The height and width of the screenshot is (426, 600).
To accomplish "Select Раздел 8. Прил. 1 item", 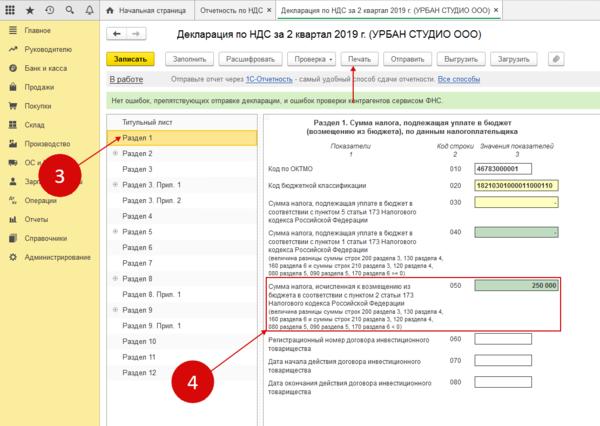I will pyautogui.click(x=182, y=294).
